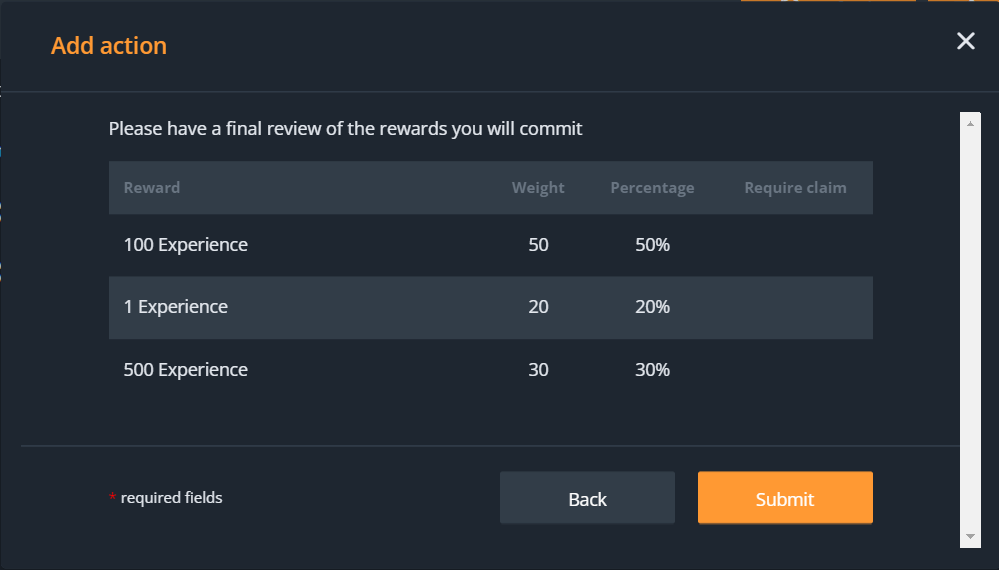999x570 pixels.
Task: Click the Add action dialog title
Action: pos(109,46)
